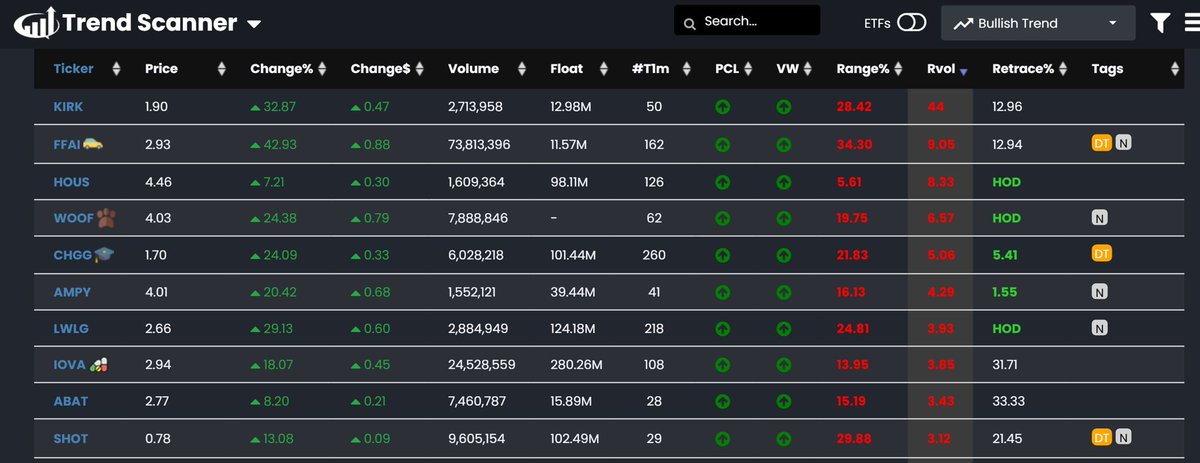Click the N tag in FFAI row
This screenshot has height=463, width=1200.
1123,144
